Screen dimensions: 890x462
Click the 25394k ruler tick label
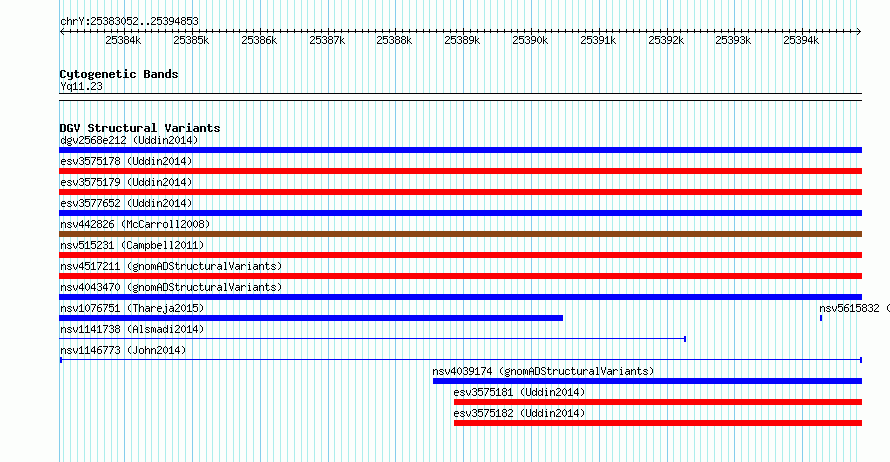pyautogui.click(x=801, y=40)
